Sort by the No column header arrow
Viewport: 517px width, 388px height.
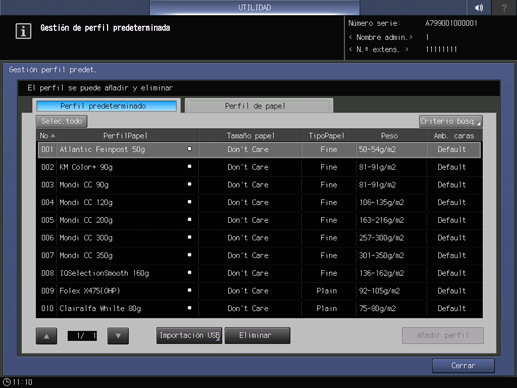53,136
